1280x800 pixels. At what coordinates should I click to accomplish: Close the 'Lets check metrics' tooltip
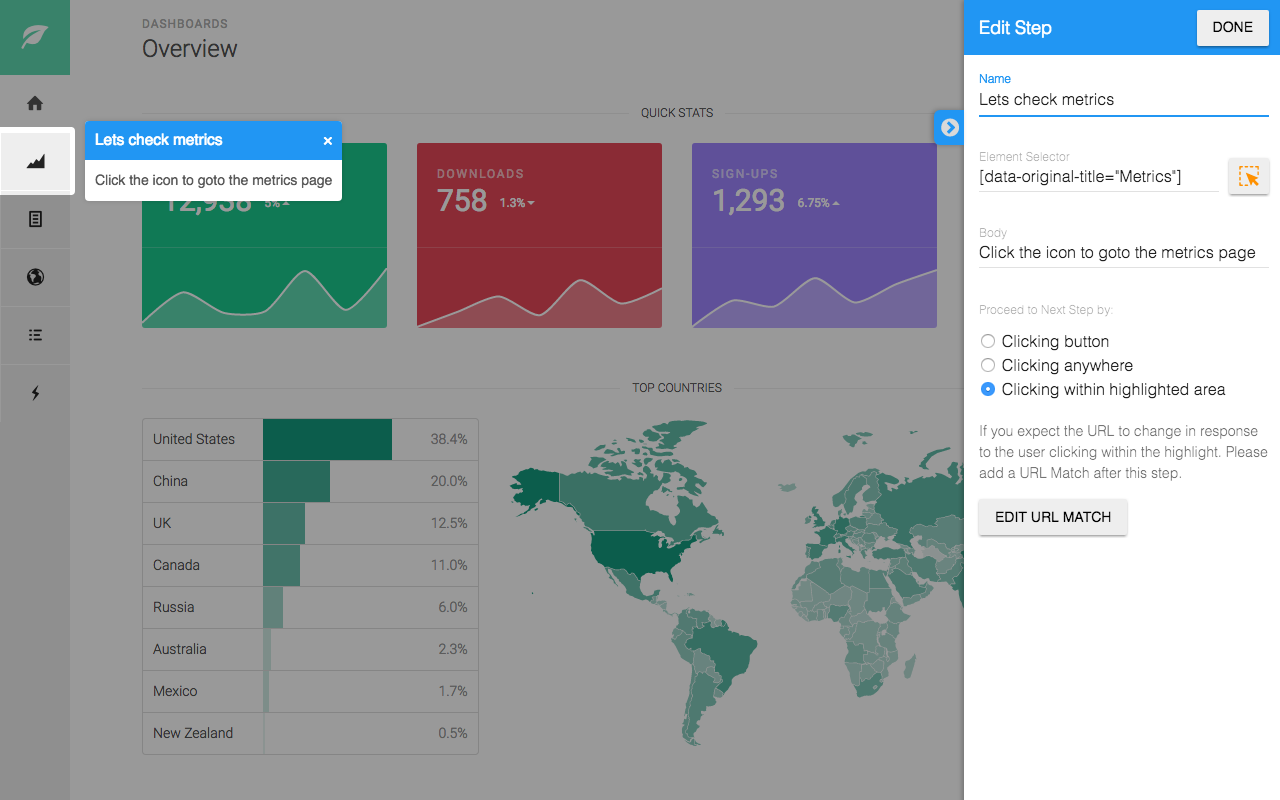(327, 141)
